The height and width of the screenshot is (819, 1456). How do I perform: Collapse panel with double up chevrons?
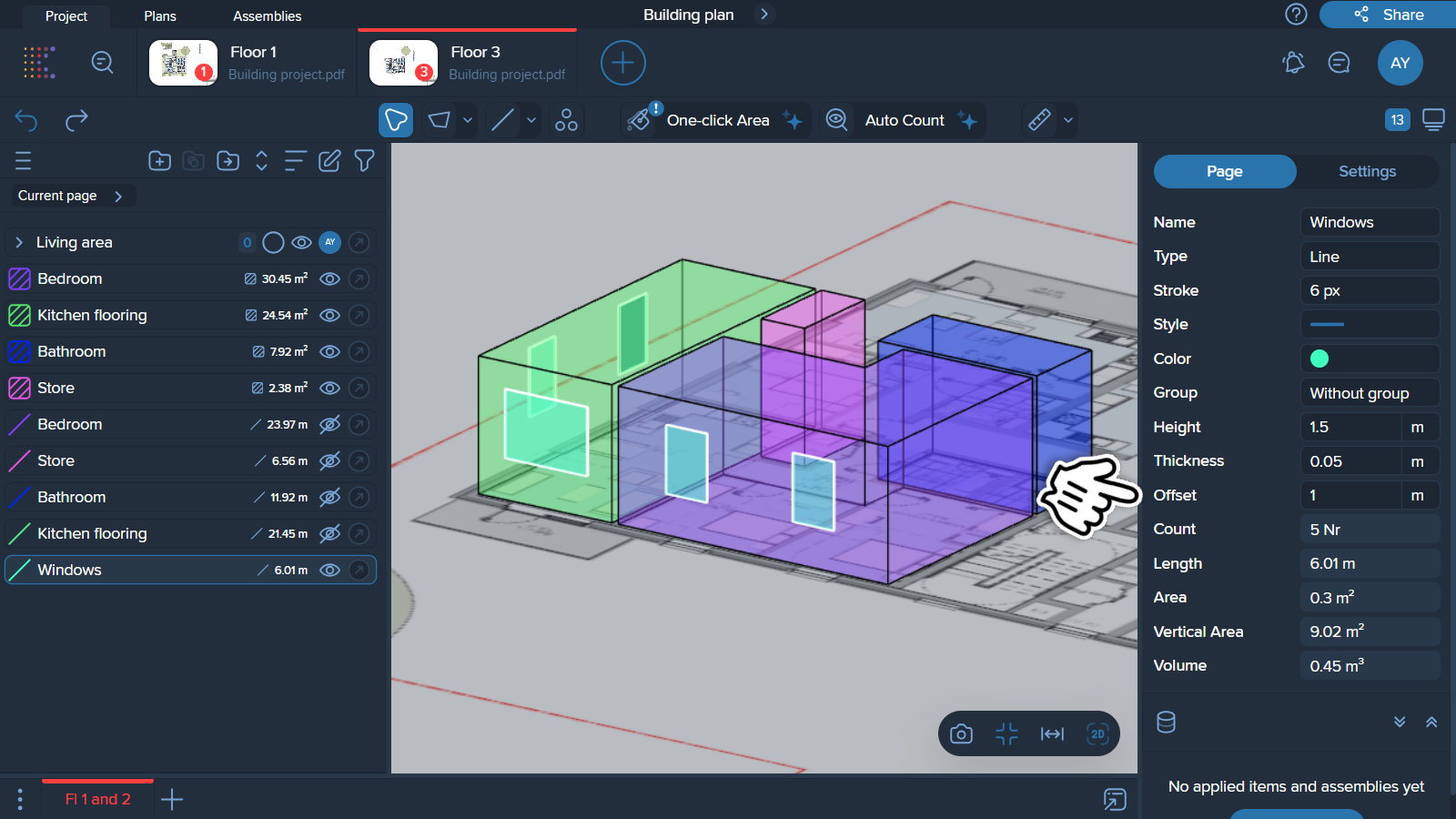click(x=1431, y=723)
